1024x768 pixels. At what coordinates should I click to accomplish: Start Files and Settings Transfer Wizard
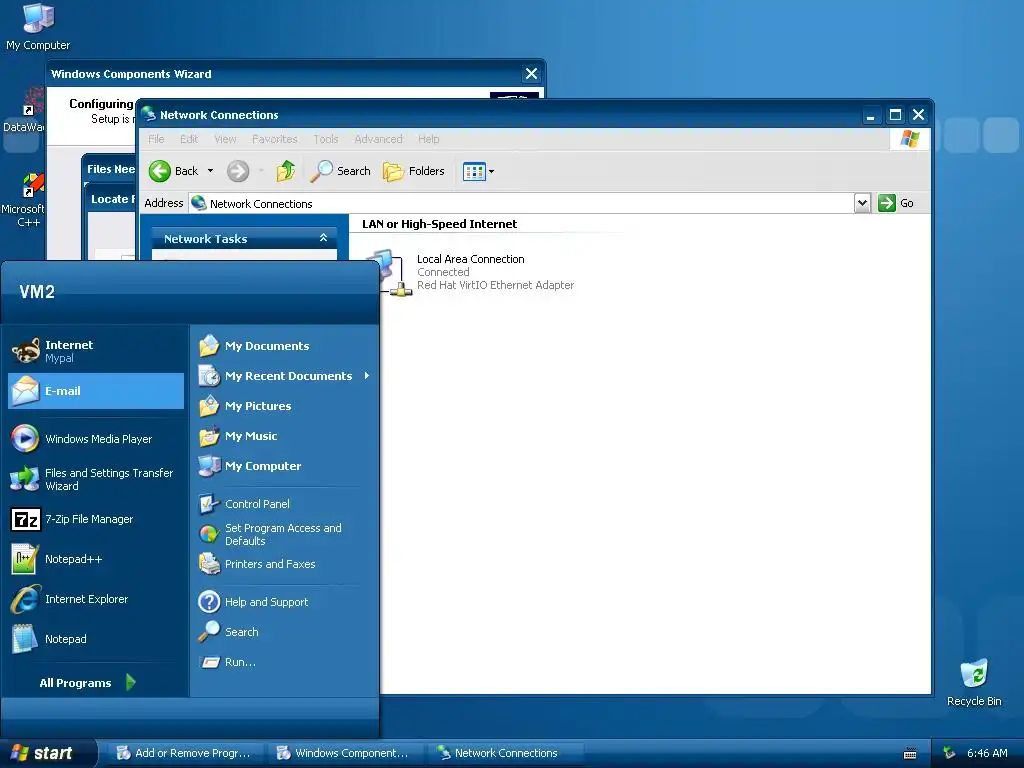coord(96,479)
